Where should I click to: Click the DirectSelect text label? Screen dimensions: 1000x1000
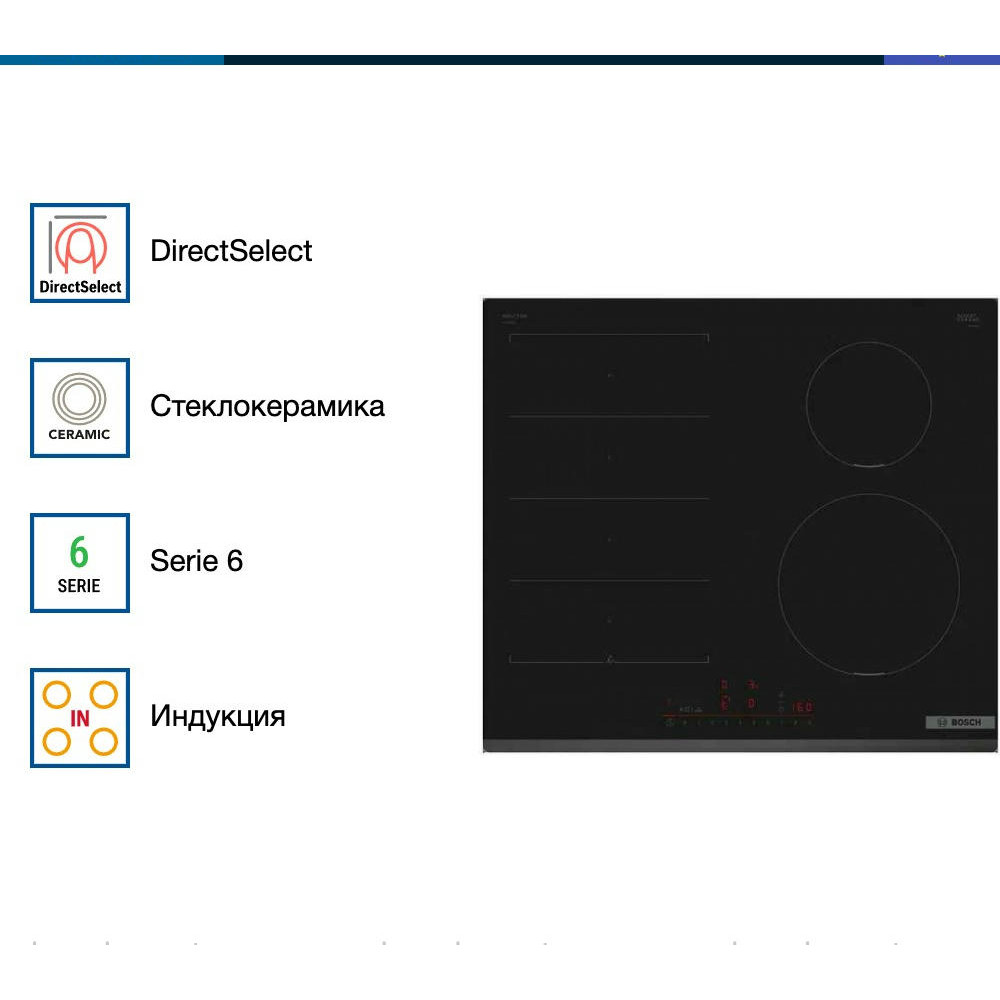231,251
